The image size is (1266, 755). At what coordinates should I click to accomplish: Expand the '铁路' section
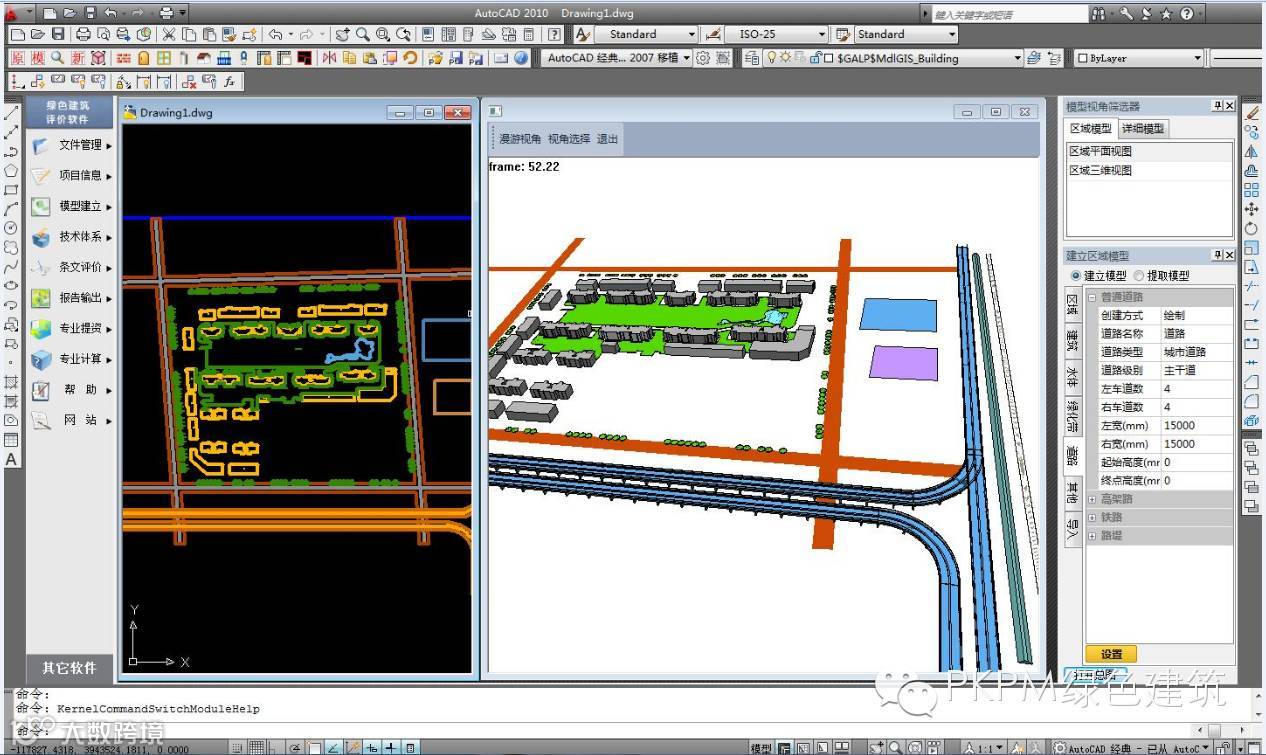(1092, 517)
